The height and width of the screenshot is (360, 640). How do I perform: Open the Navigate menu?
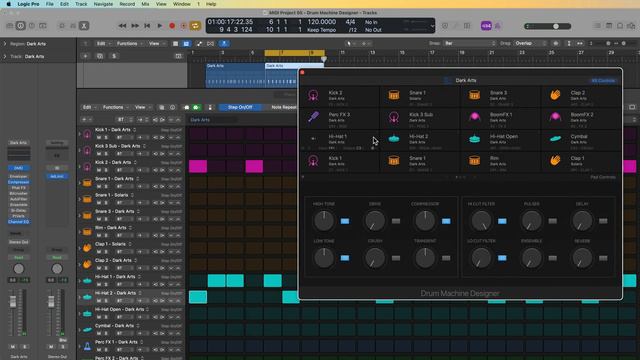click(103, 4)
